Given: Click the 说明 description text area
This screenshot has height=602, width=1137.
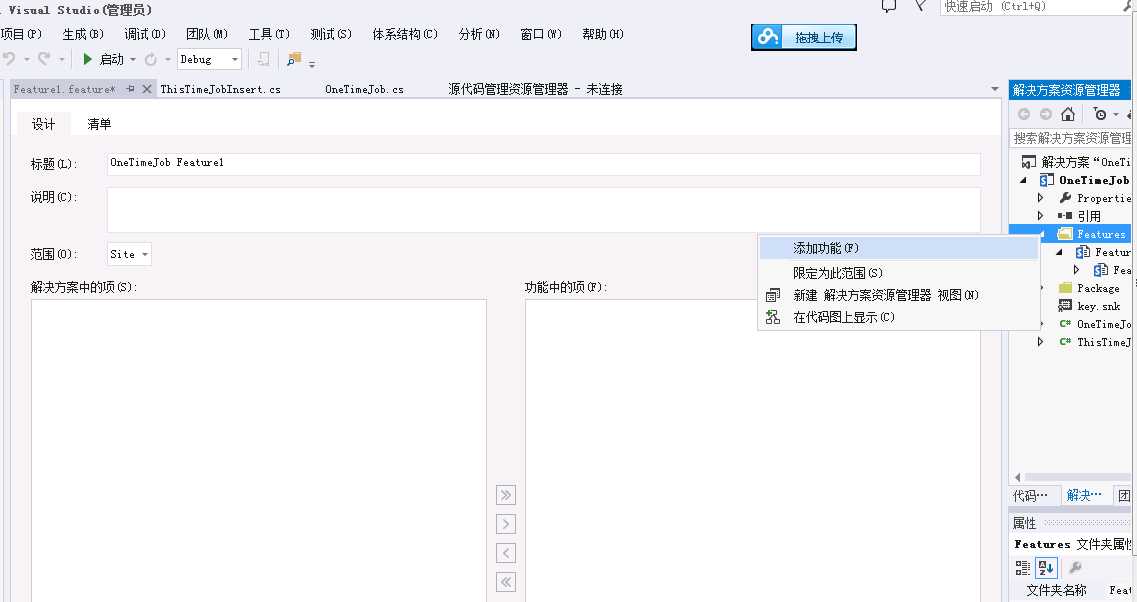Looking at the screenshot, I should click(x=544, y=210).
